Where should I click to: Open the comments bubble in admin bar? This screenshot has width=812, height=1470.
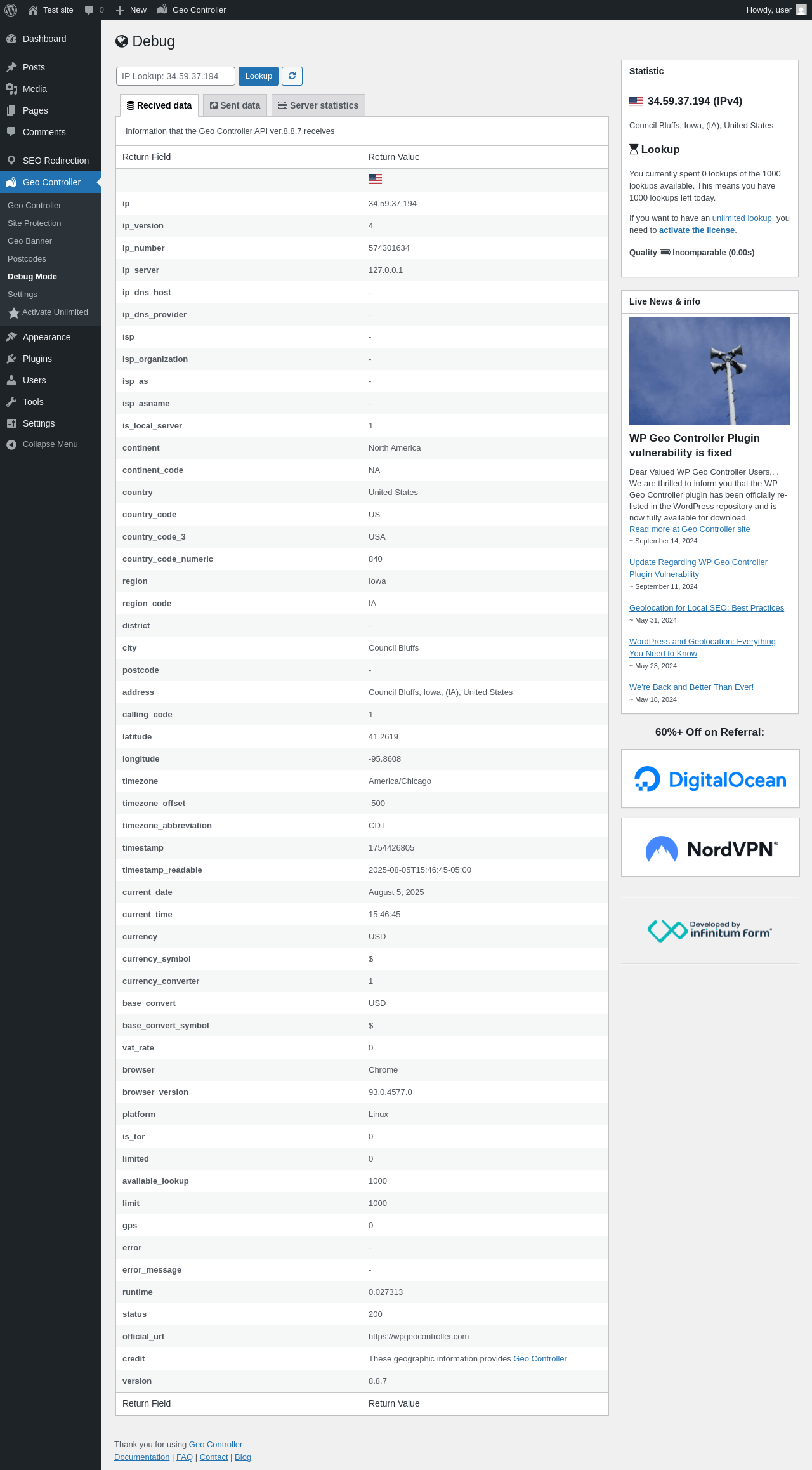tap(89, 10)
